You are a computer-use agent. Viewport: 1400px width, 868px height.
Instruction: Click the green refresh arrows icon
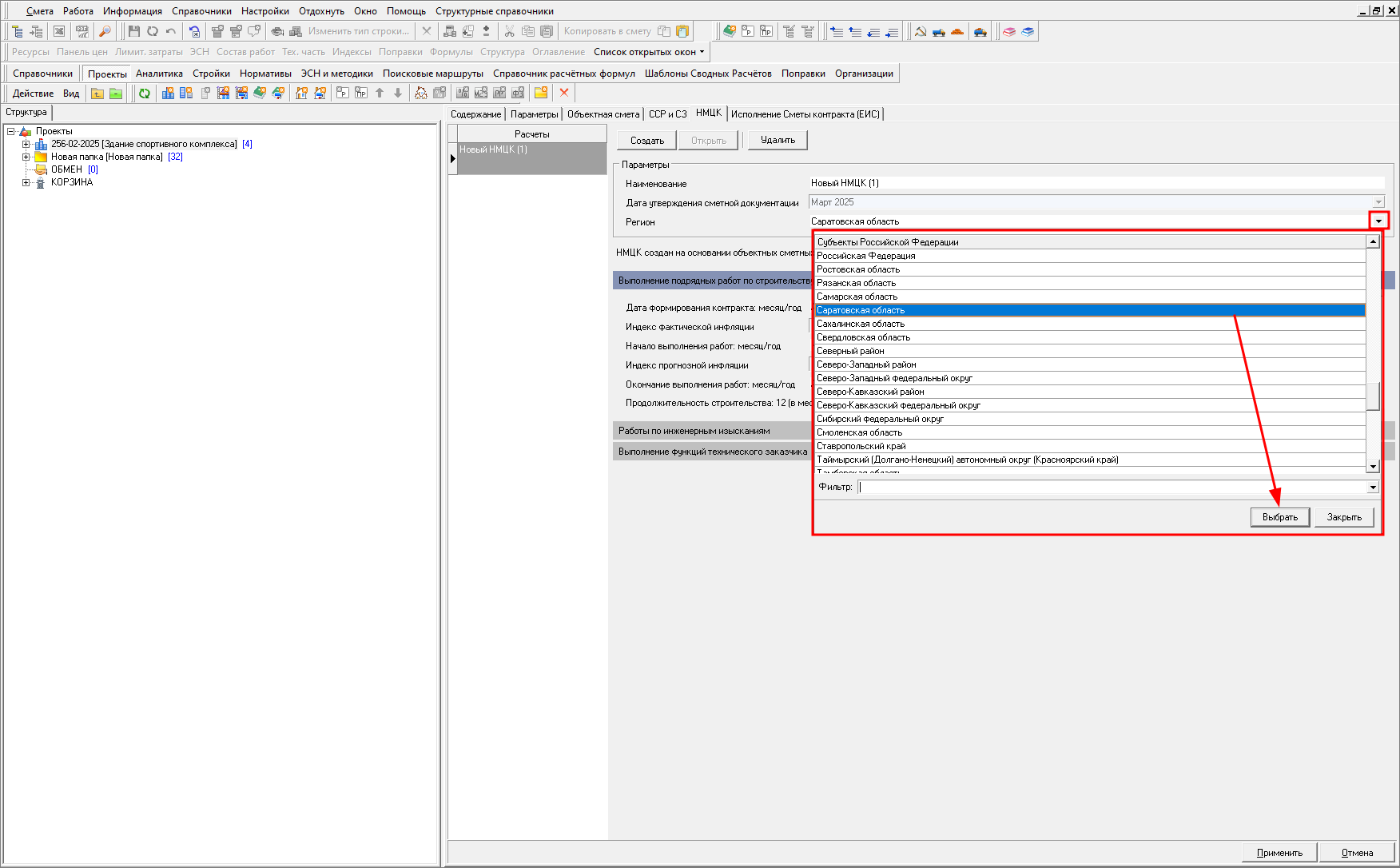145,94
